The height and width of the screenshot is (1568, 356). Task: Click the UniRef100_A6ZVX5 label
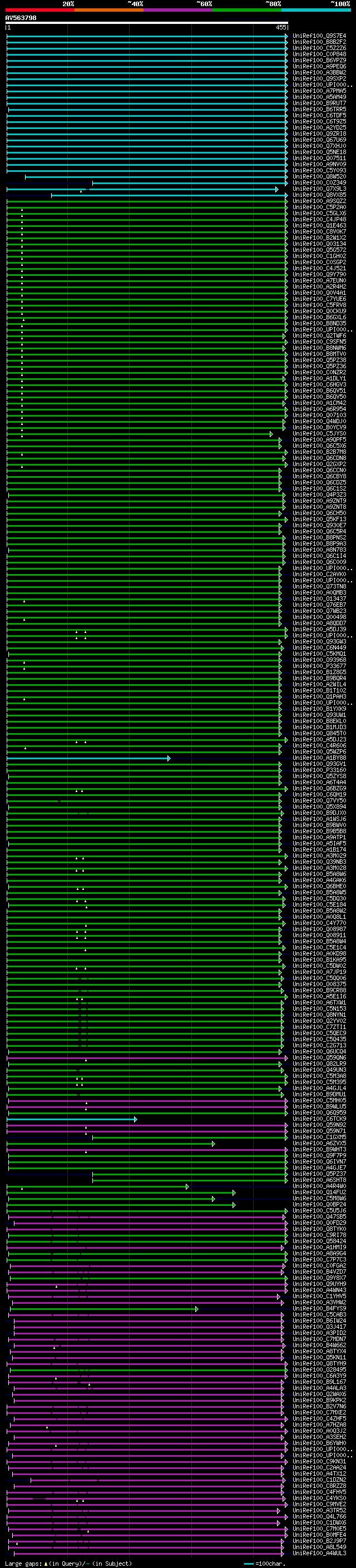click(x=319, y=1144)
